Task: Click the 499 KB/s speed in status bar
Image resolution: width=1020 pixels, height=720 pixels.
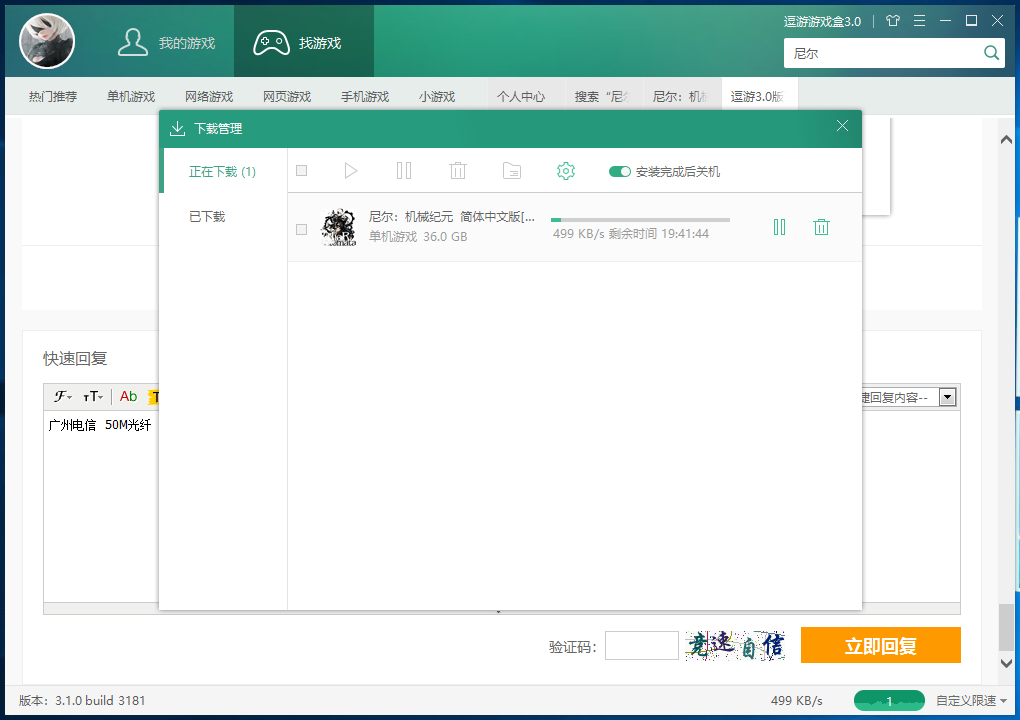Action: pos(796,700)
